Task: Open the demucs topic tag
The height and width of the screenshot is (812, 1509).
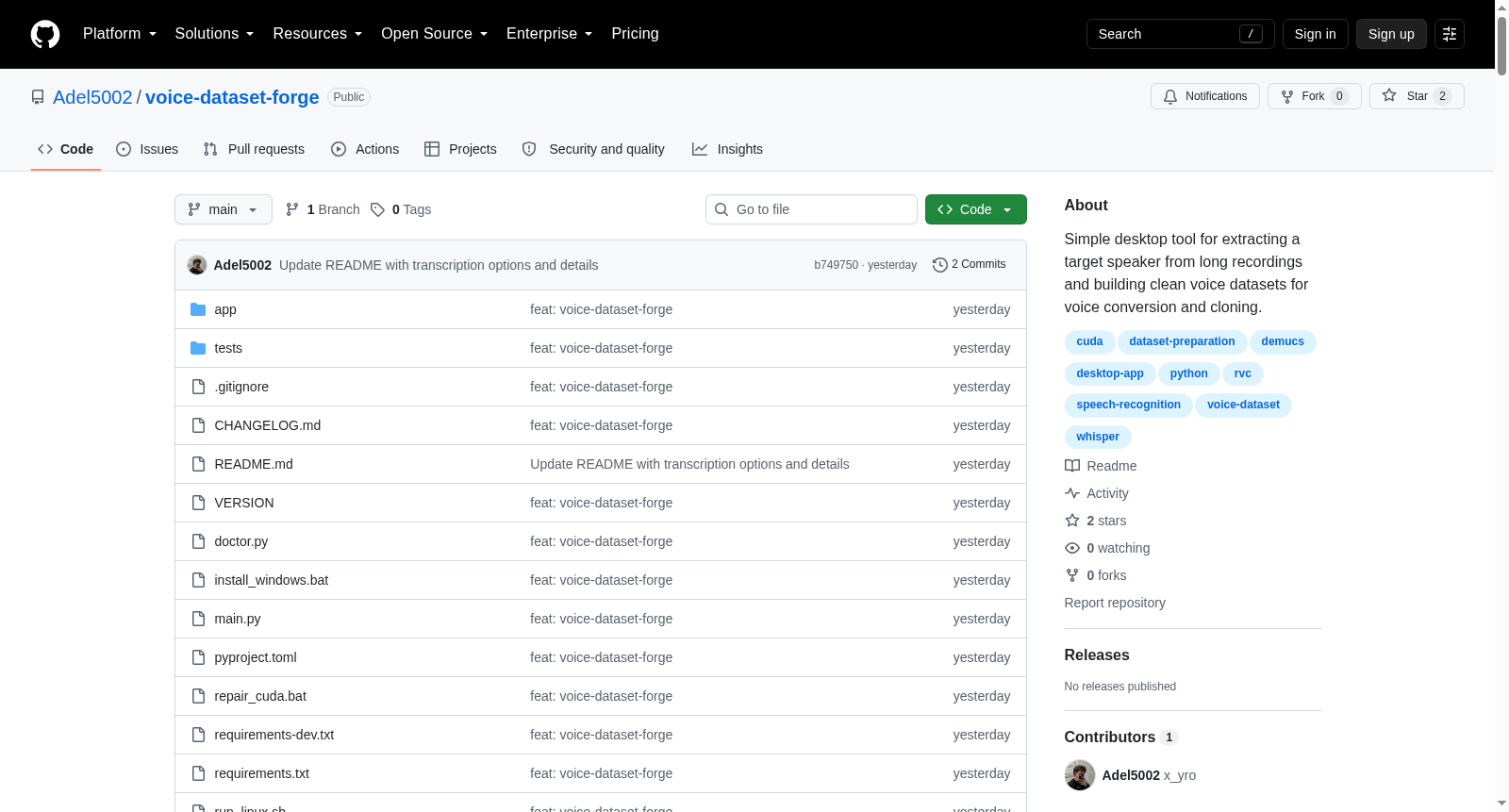Action: point(1283,341)
